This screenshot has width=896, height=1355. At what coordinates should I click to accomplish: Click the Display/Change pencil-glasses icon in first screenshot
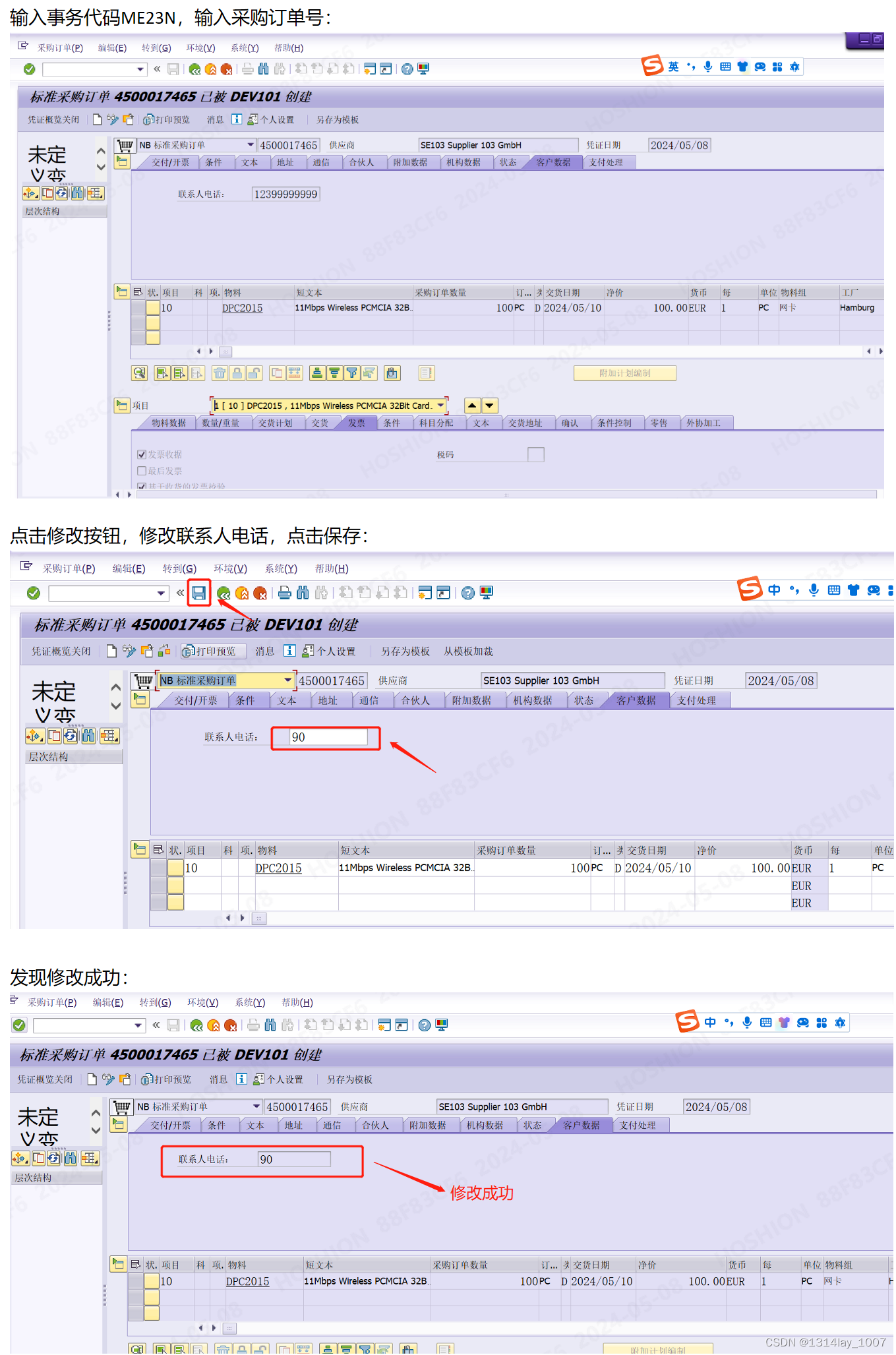pyautogui.click(x=113, y=119)
